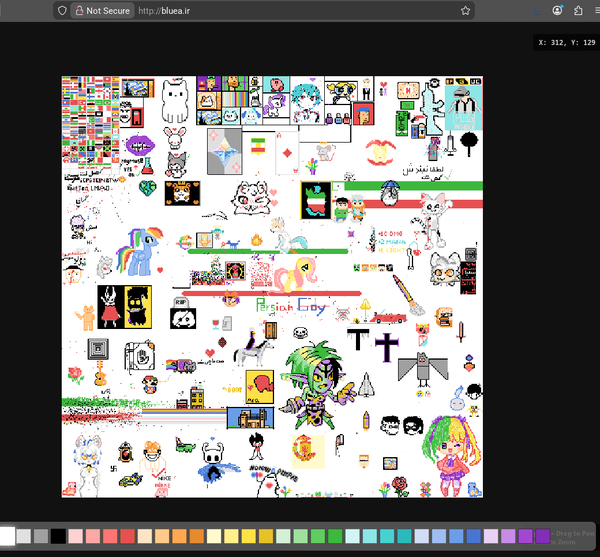Pick the pure red swatch
The image size is (600, 557).
(127, 536)
